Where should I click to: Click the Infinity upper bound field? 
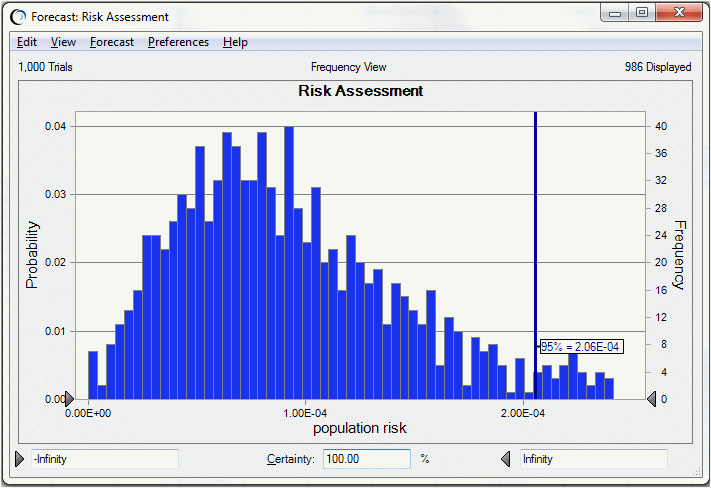[594, 459]
